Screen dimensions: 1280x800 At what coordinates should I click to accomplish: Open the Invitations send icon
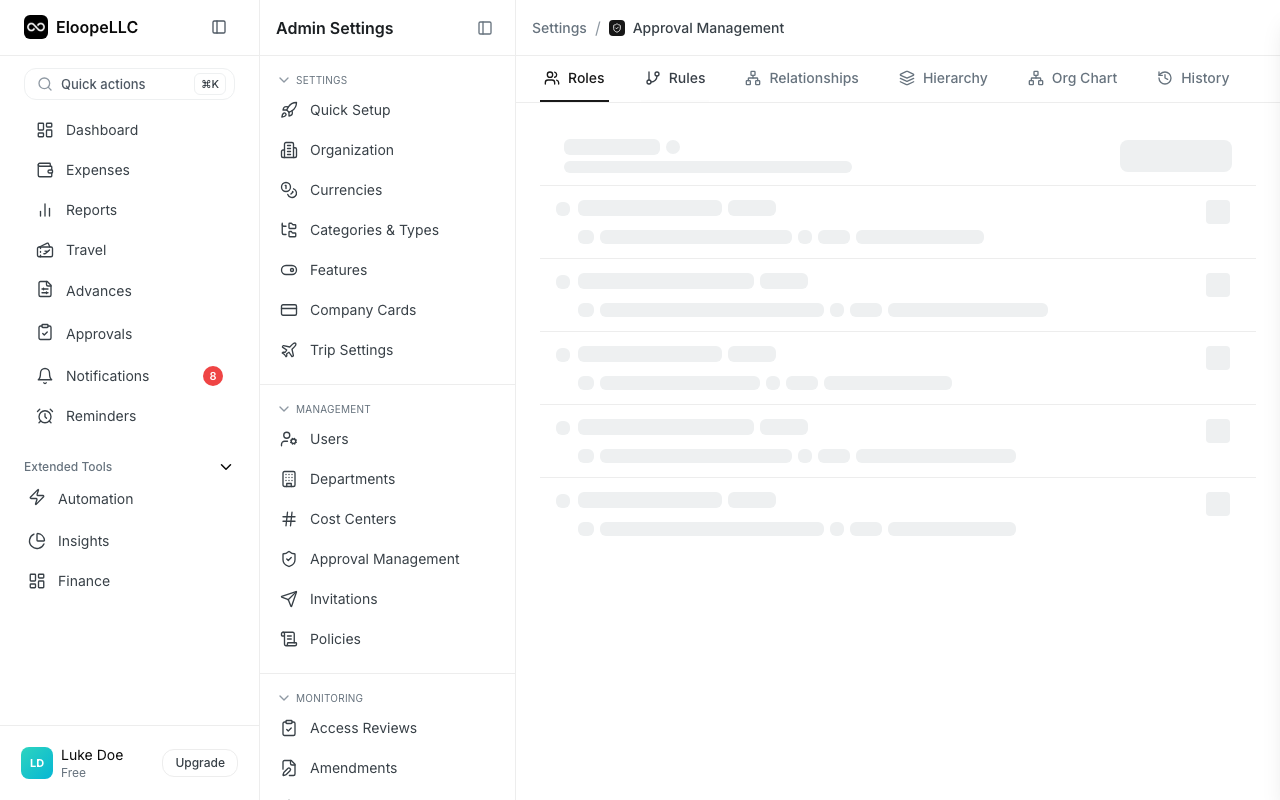289,599
